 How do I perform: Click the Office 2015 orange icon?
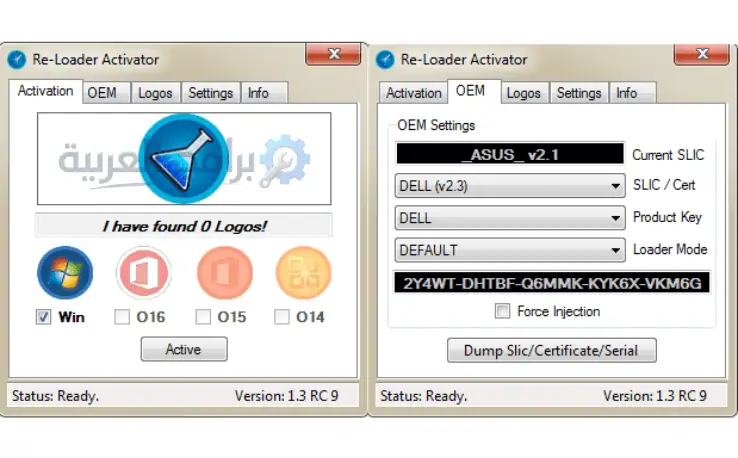(x=225, y=273)
